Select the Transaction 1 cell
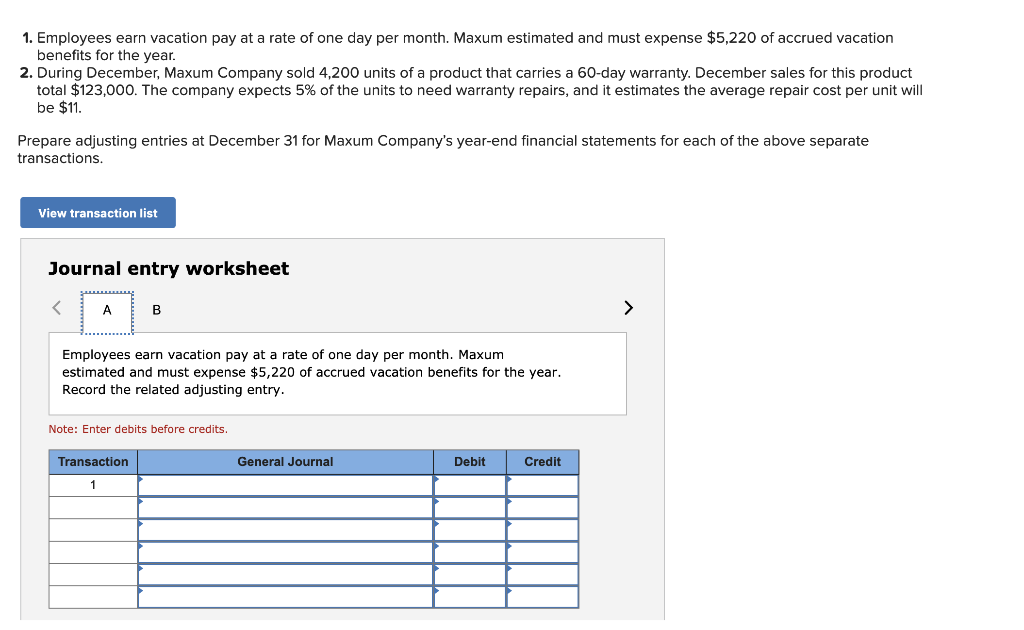The width and height of the screenshot is (1024, 630). (x=92, y=484)
